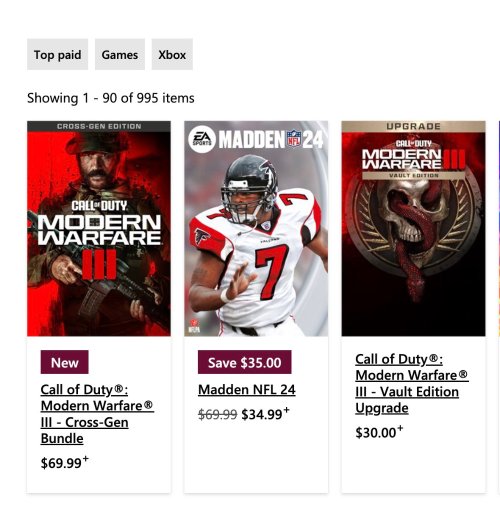
Task: Follow the Cross-Gen Bundle title link
Action: [97, 414]
